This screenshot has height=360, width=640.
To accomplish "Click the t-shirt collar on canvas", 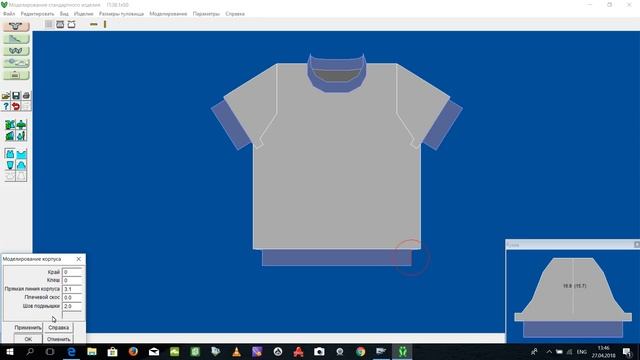I will pos(336,73).
